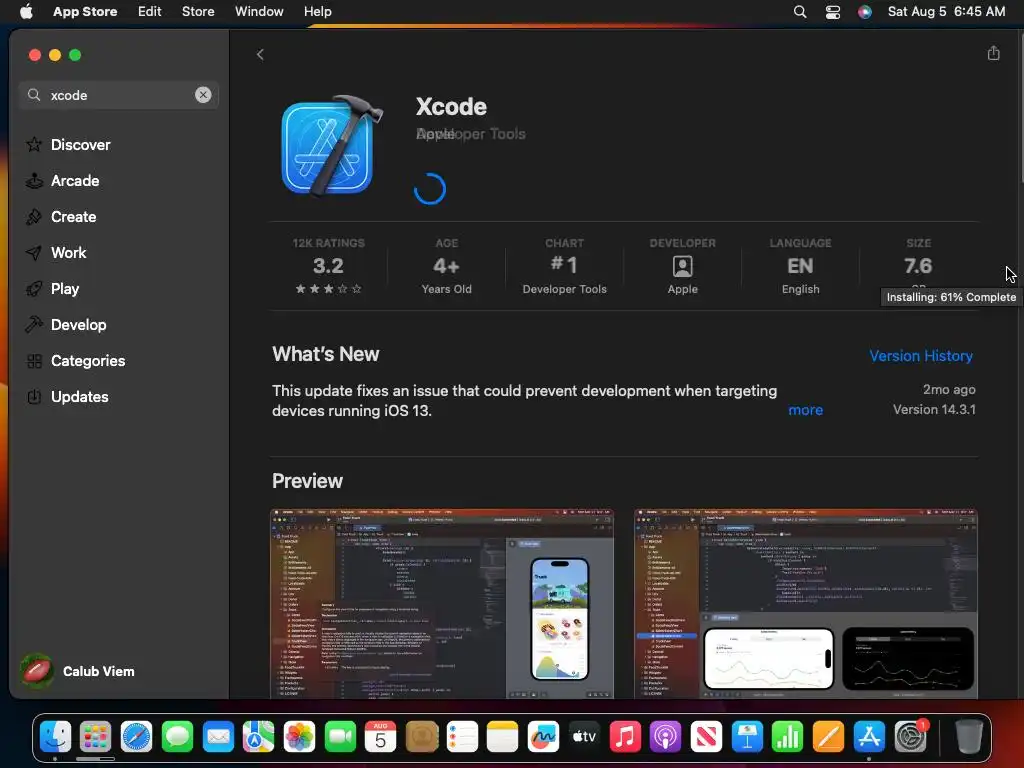Open the Calub Viem account profile
Viewport: 1024px width, 768px height.
tap(77, 671)
